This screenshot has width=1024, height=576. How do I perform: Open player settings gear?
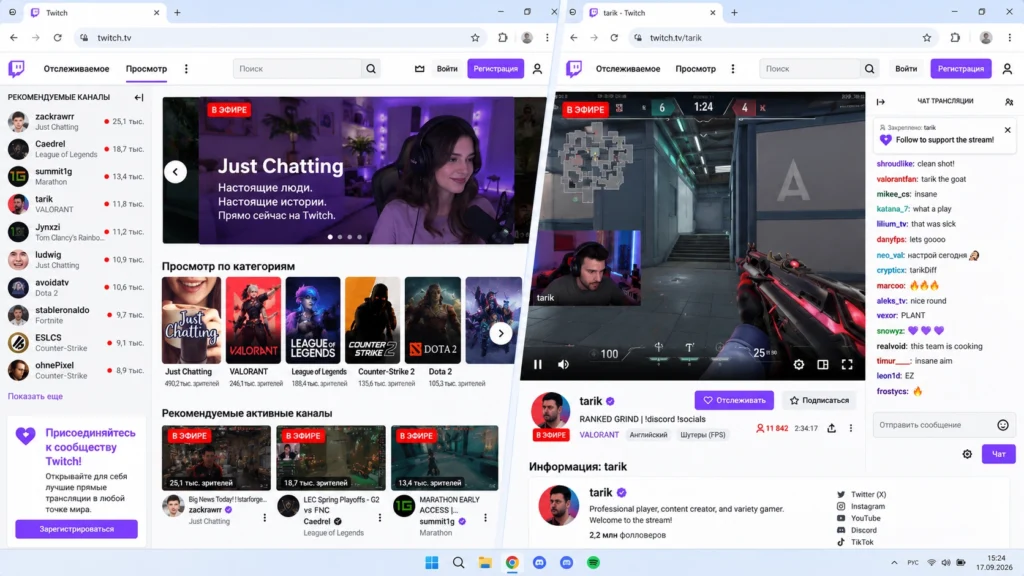tap(799, 364)
